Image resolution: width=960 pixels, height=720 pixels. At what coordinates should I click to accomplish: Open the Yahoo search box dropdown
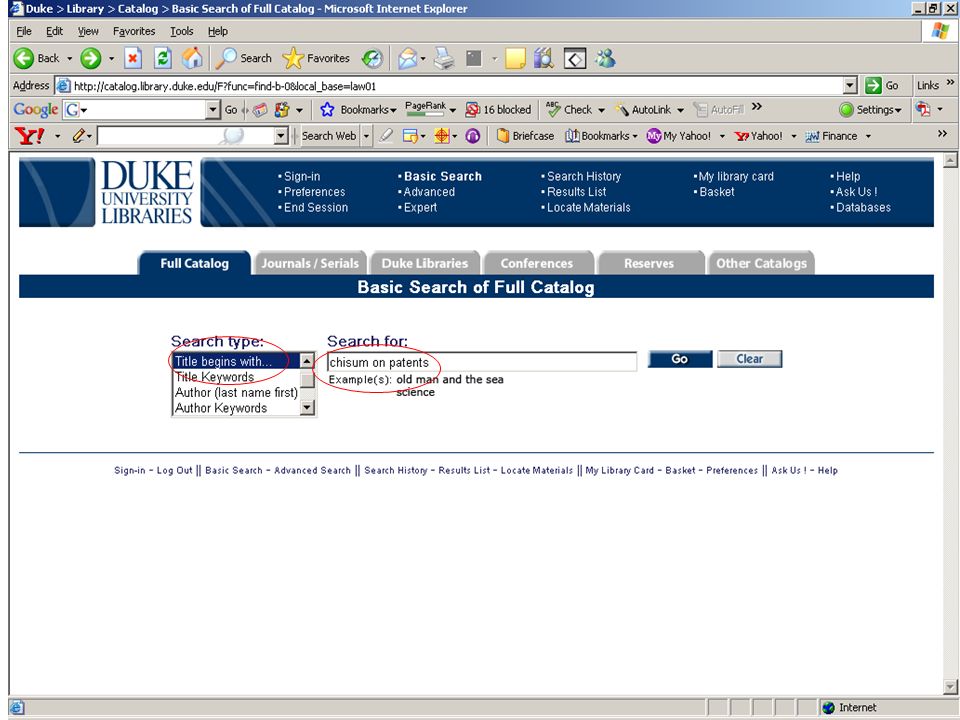[x=281, y=136]
